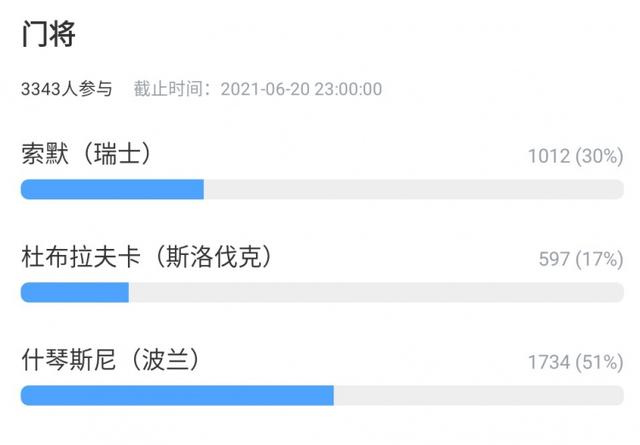The width and height of the screenshot is (640, 445).
Task: Click blue filled part of 什琴斯尼 bar
Action: (x=177, y=396)
